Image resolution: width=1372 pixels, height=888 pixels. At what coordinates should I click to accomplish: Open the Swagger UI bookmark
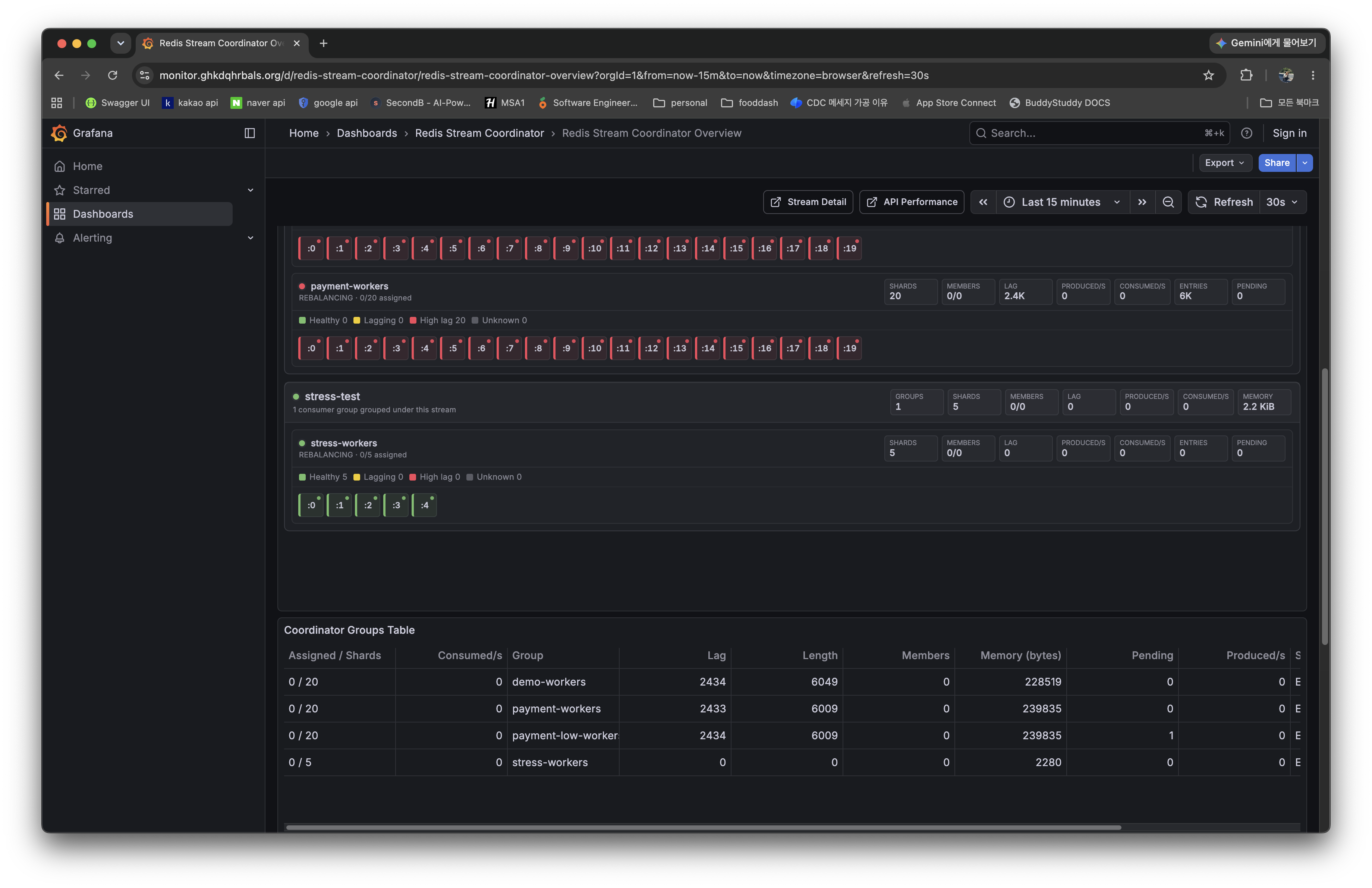(x=117, y=103)
